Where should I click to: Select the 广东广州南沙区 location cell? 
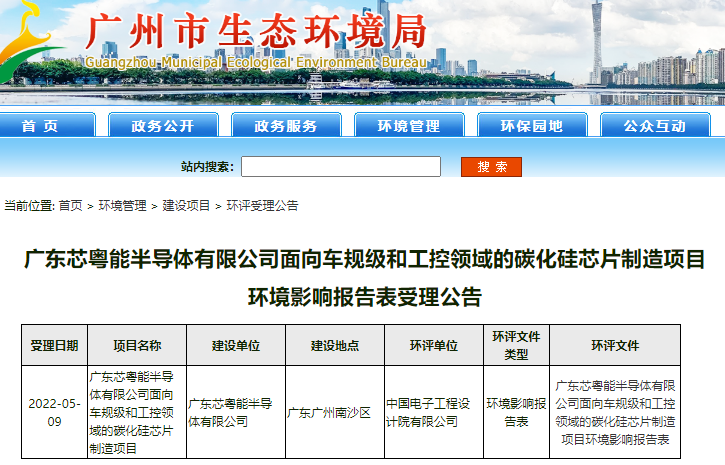click(335, 412)
